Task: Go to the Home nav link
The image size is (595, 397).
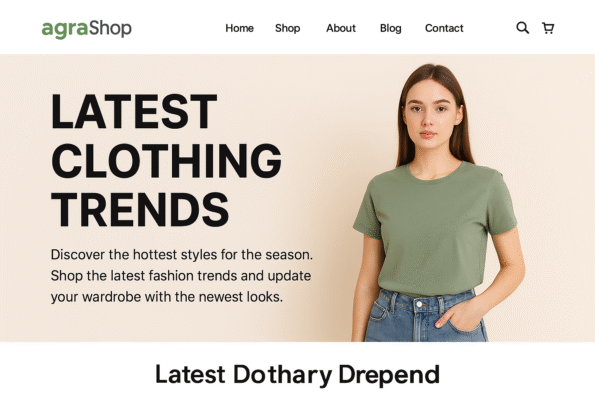Action: click(x=239, y=28)
